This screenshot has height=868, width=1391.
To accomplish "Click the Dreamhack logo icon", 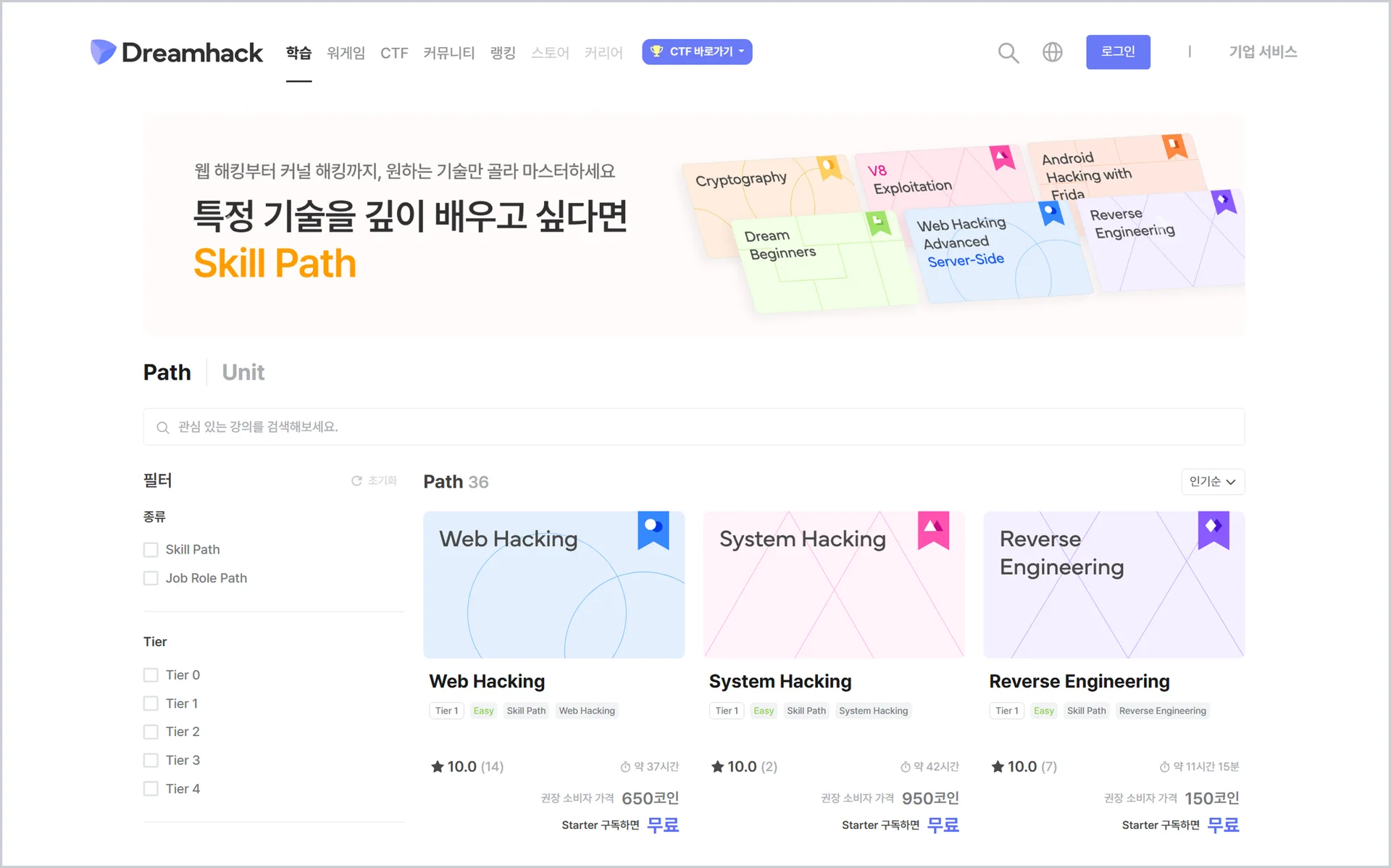I will pyautogui.click(x=103, y=51).
